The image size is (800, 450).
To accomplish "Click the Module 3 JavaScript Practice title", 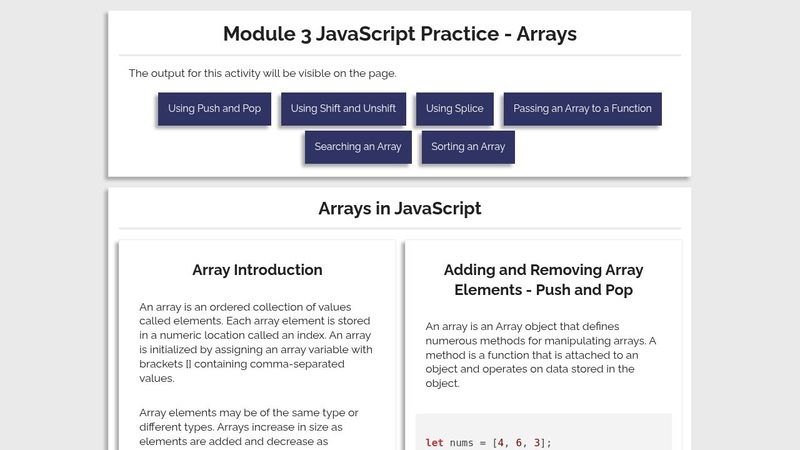I will coord(399,34).
